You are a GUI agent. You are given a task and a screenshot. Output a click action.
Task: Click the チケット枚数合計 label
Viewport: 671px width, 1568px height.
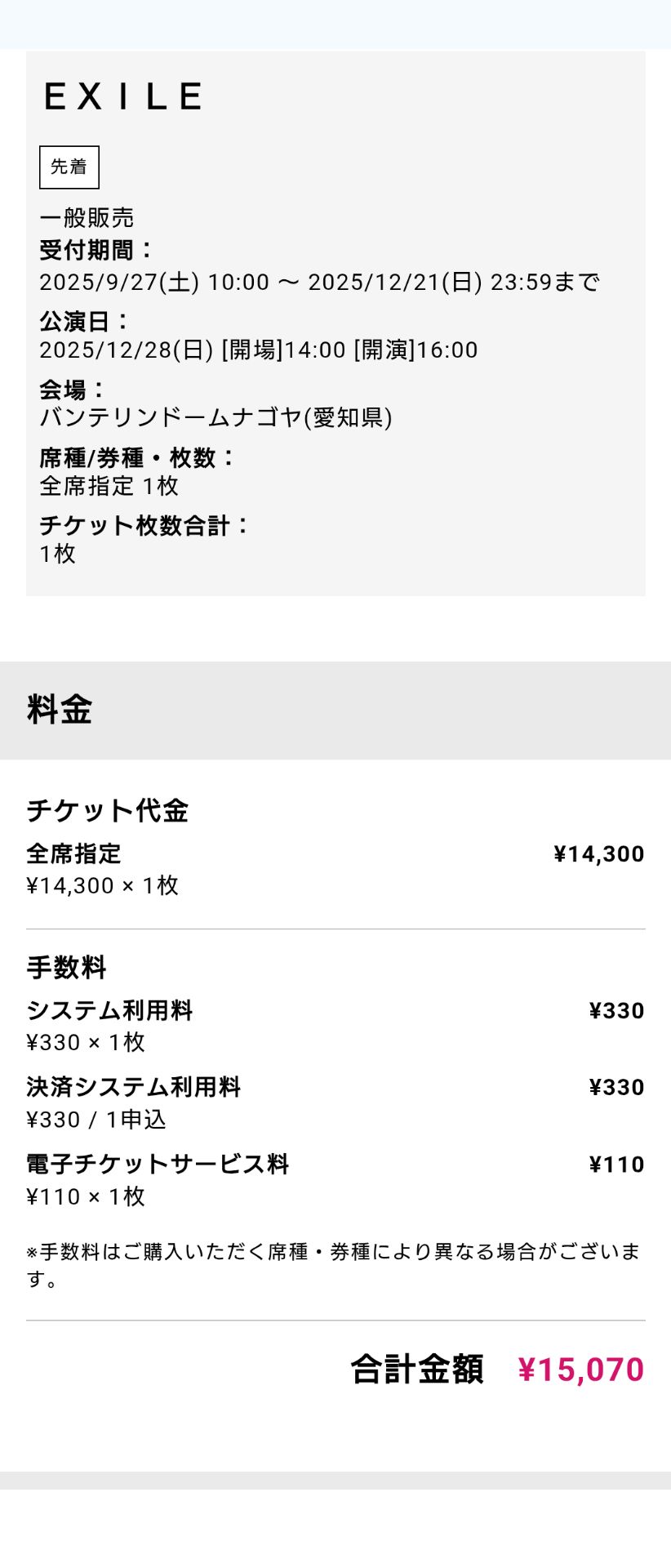(144, 526)
